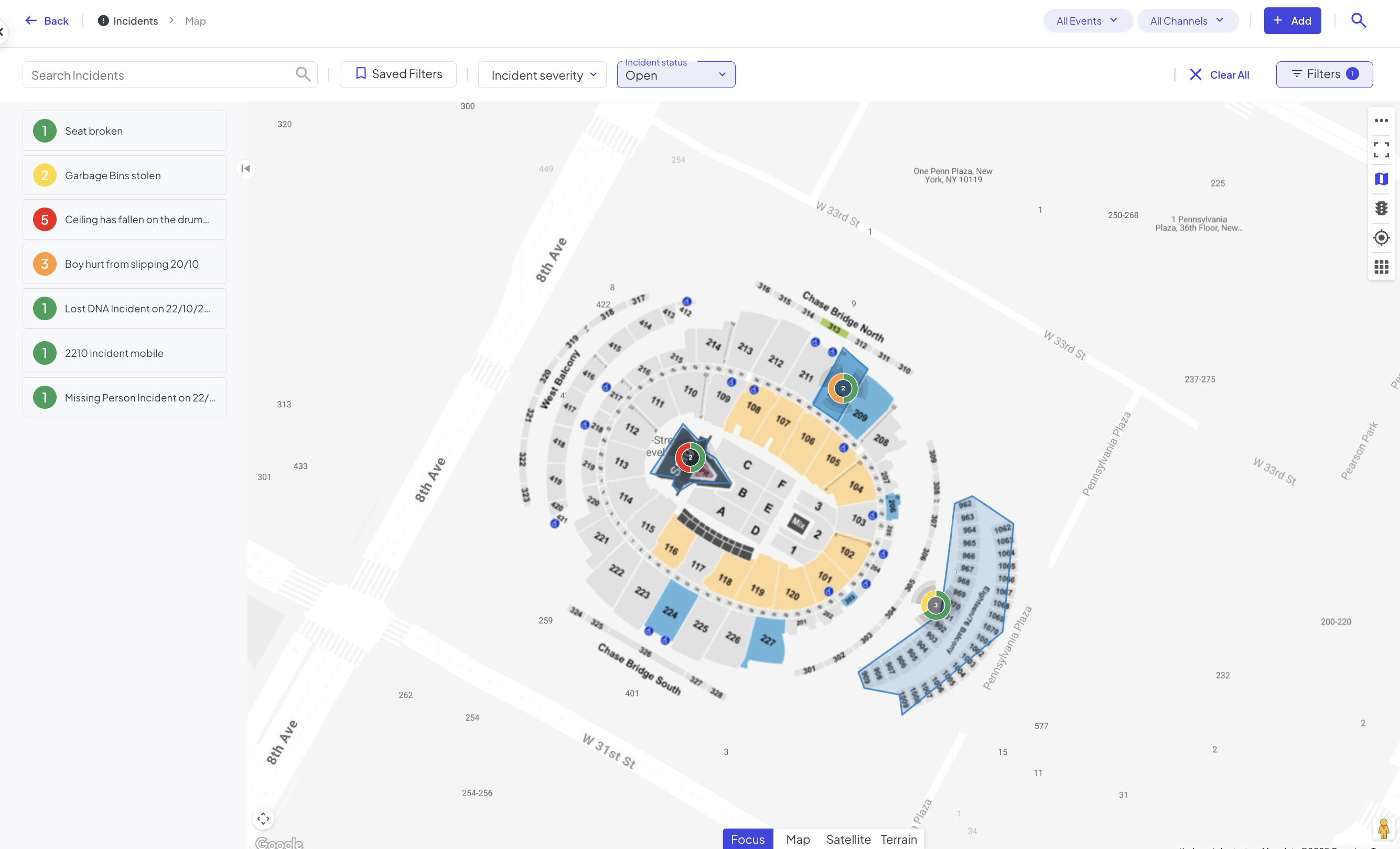Screen dimensions: 1400x849
Task: Click the cluster of 3 marker near section 969
Action: (935, 605)
